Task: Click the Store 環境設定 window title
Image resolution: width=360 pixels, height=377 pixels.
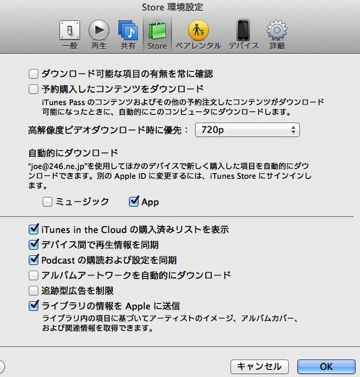Action: tap(172, 7)
